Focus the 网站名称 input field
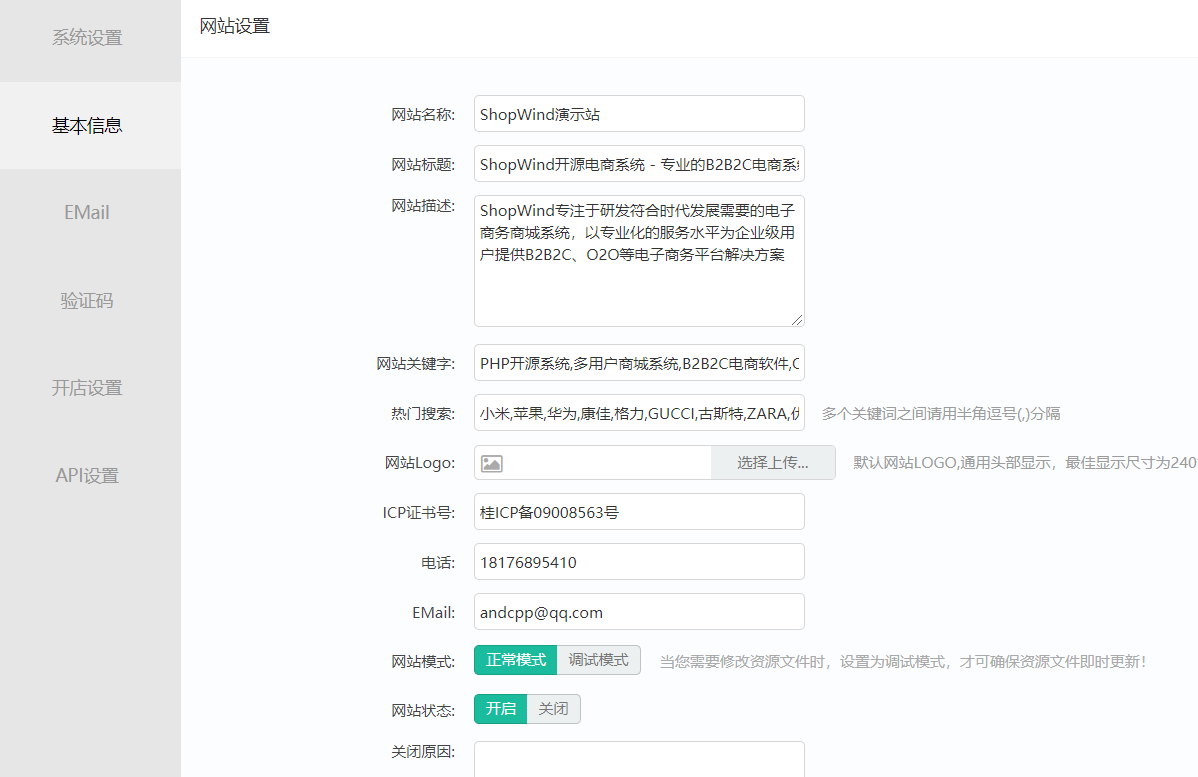 pos(639,114)
